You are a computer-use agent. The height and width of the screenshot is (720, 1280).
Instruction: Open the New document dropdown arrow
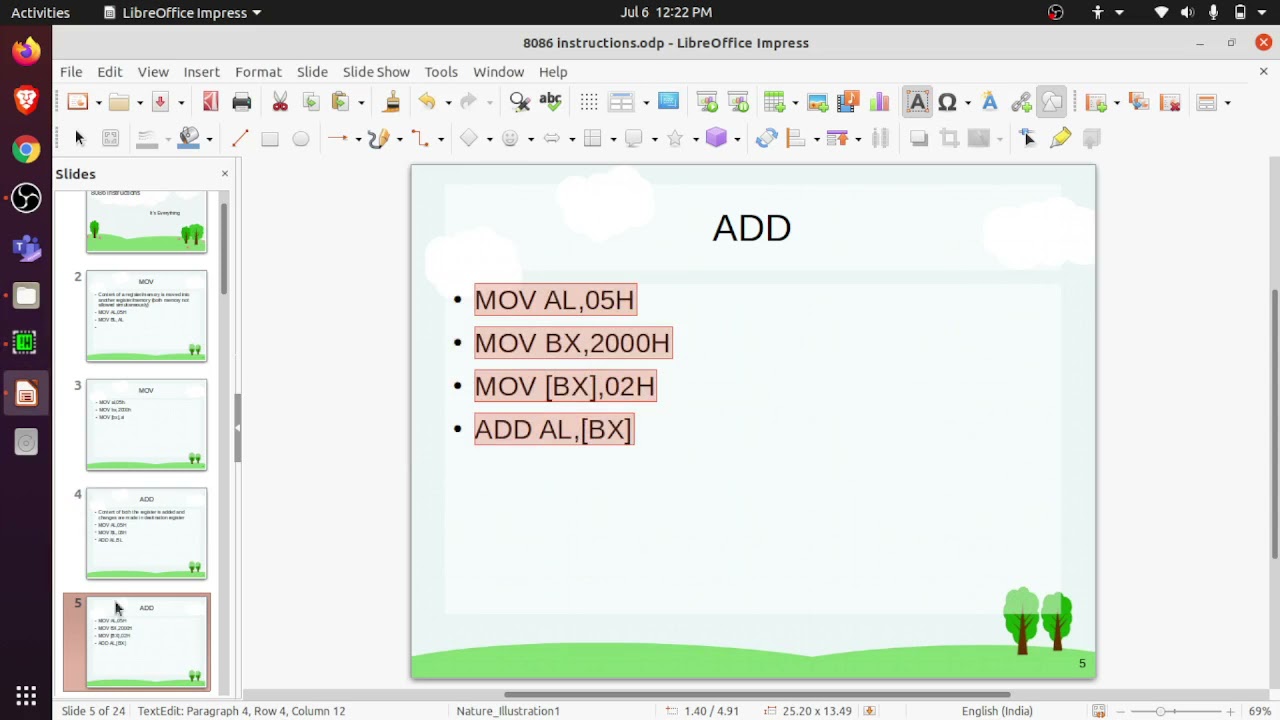click(99, 102)
